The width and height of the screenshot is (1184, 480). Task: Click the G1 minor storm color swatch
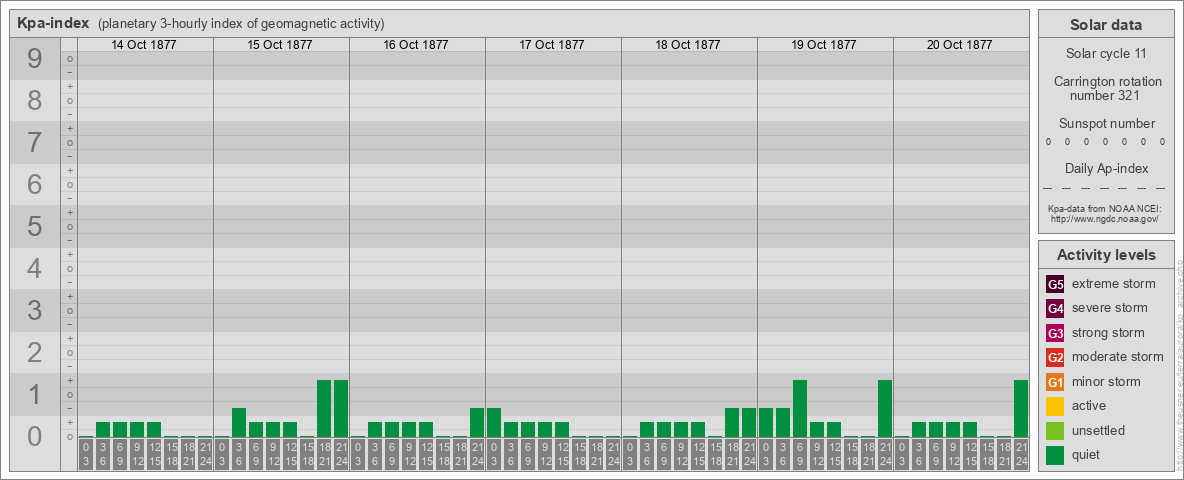[x=1055, y=382]
